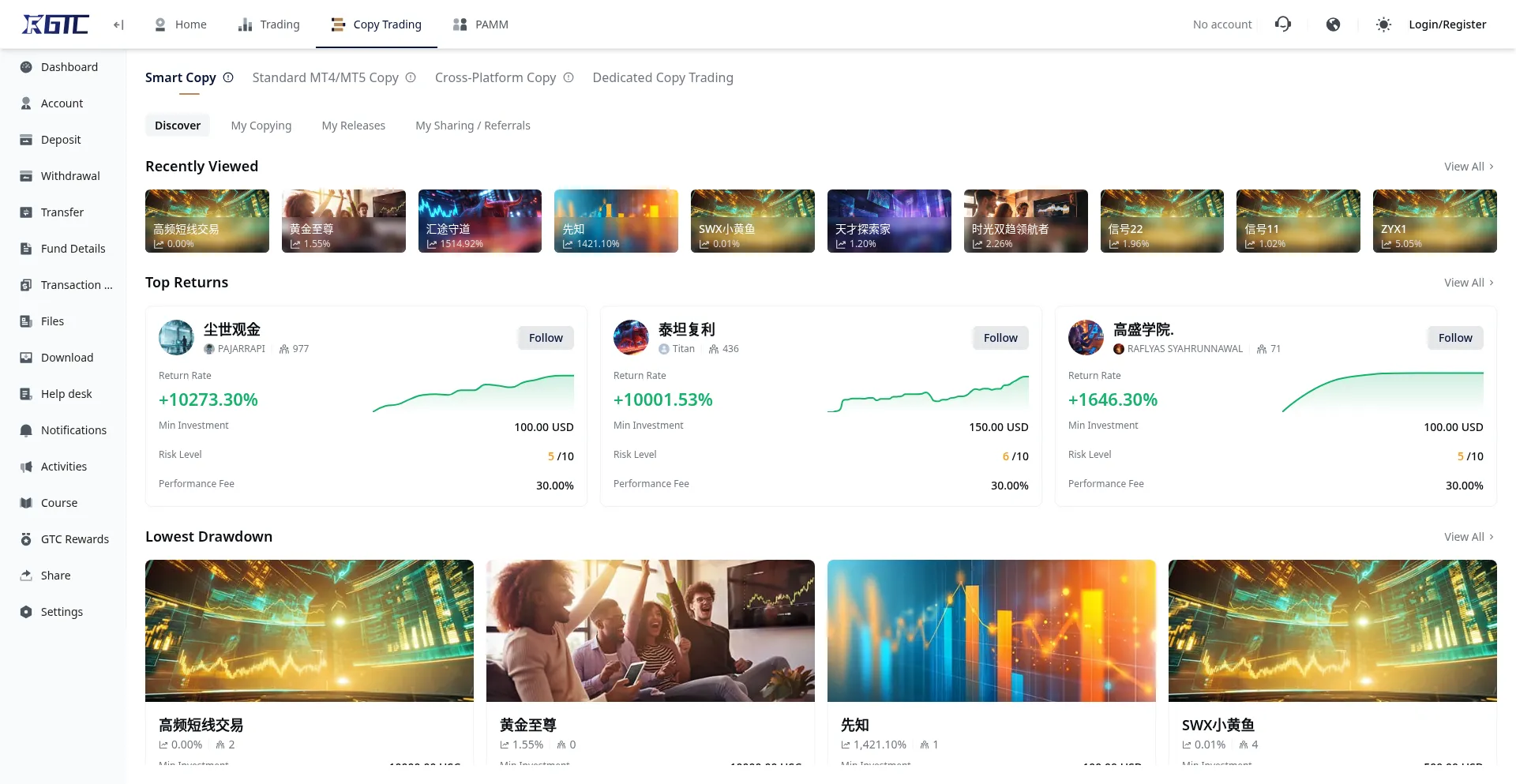Click the Settings gear icon
Image resolution: width=1516 pixels, height=784 pixels.
coord(26,612)
